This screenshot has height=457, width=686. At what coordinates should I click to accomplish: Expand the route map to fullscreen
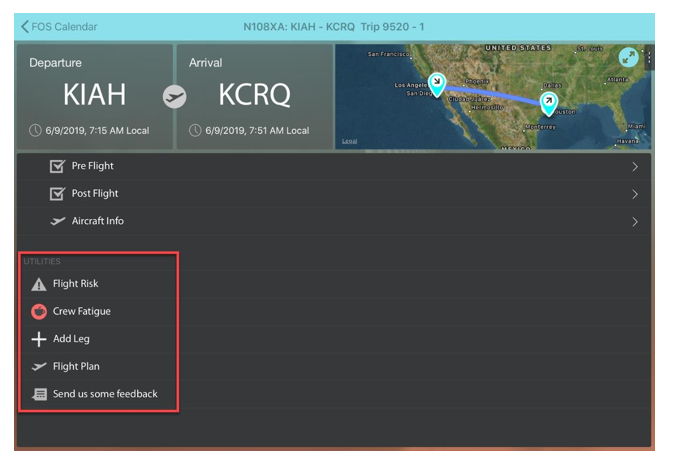pos(627,58)
